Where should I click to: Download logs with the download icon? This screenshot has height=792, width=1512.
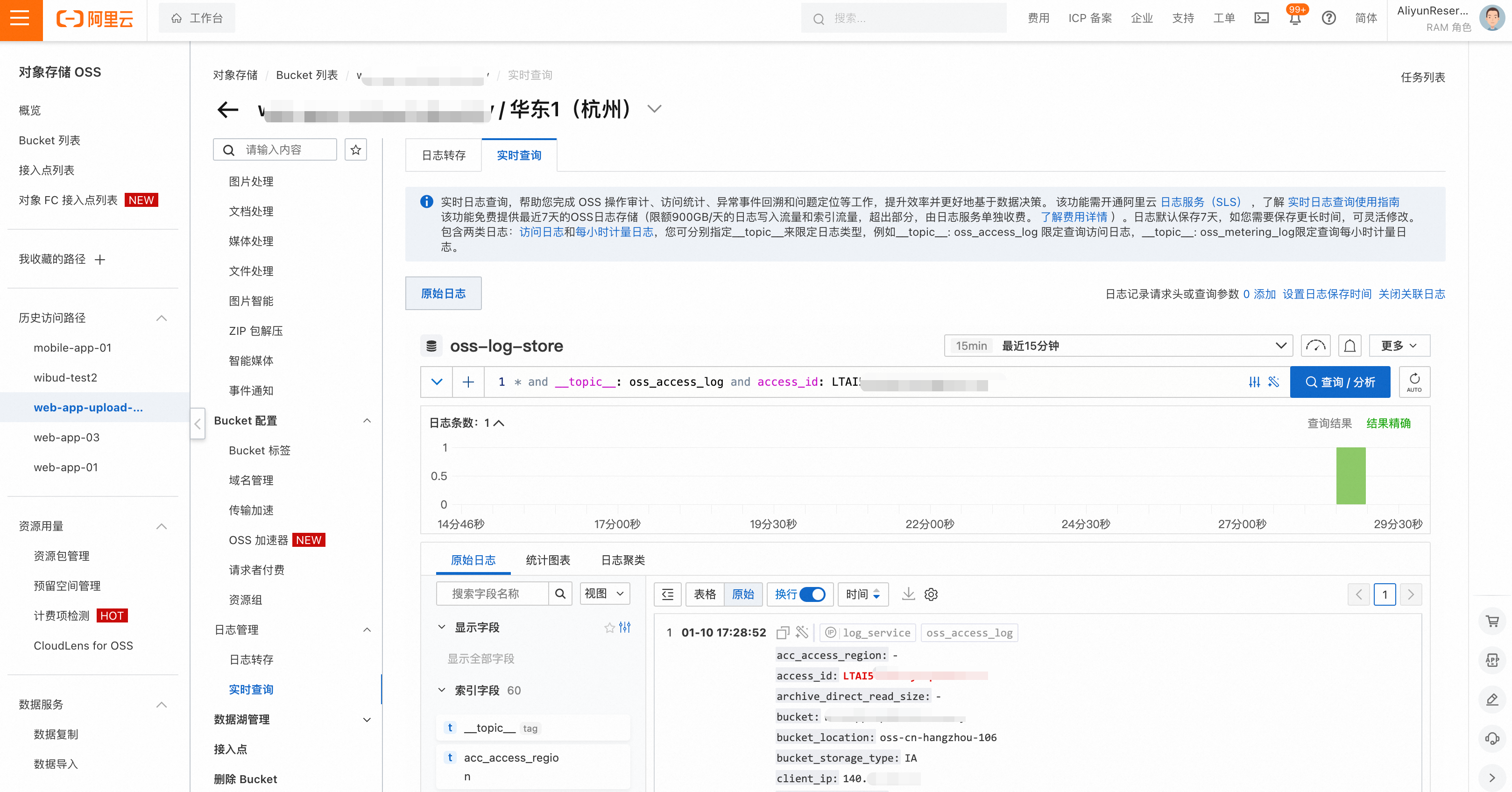point(908,594)
